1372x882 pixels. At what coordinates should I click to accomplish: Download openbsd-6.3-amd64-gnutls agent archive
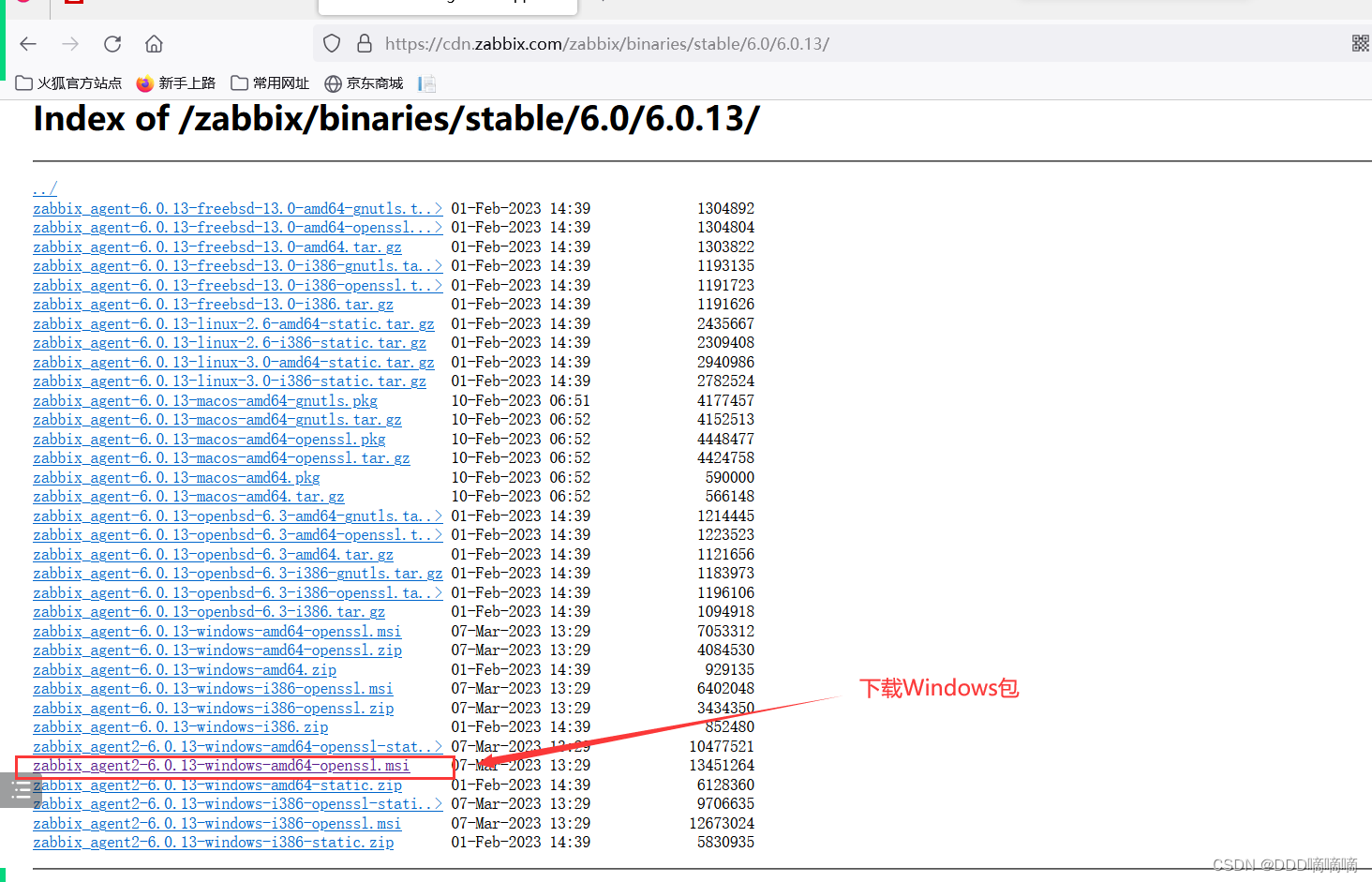(238, 516)
